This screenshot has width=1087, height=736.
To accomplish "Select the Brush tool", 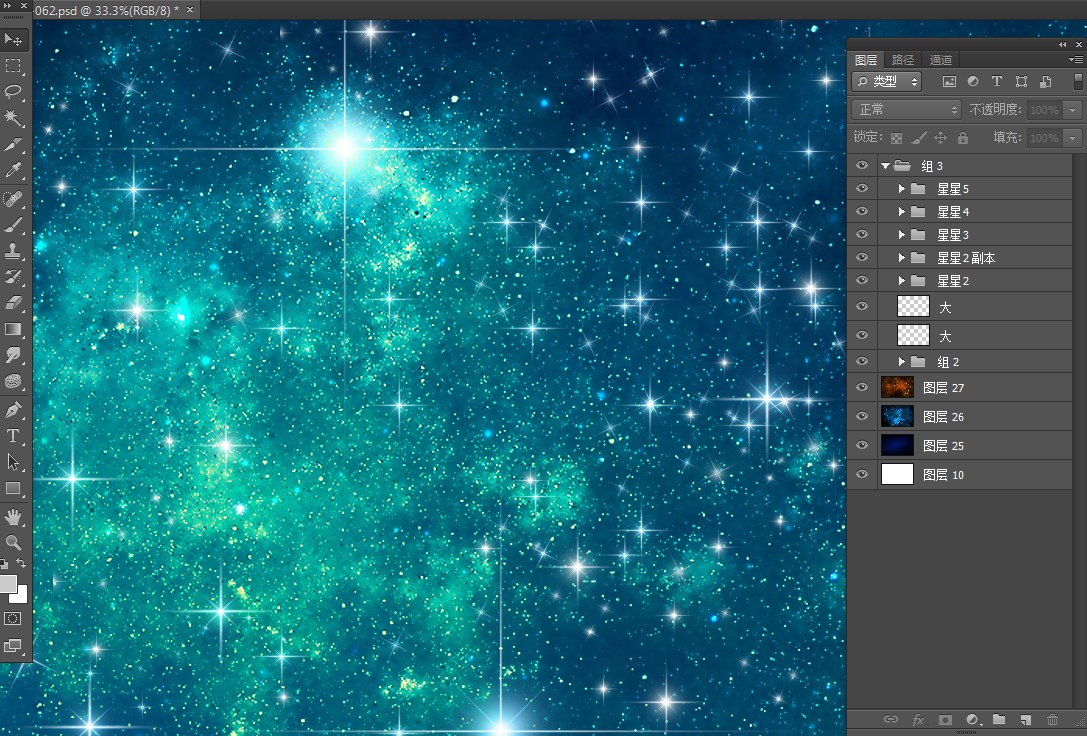I will pos(13,225).
